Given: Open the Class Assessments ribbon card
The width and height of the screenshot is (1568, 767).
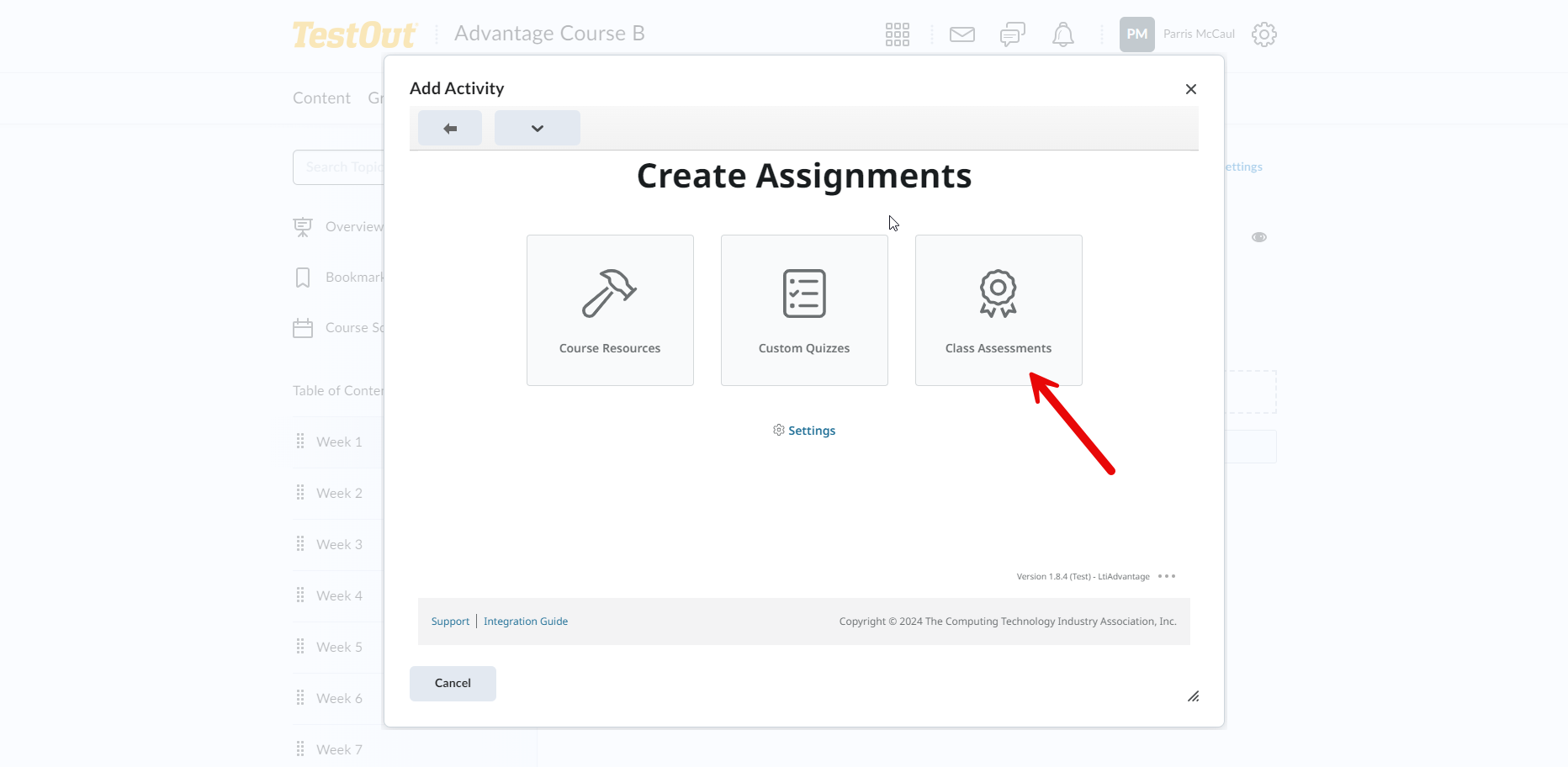Looking at the screenshot, I should tap(999, 310).
